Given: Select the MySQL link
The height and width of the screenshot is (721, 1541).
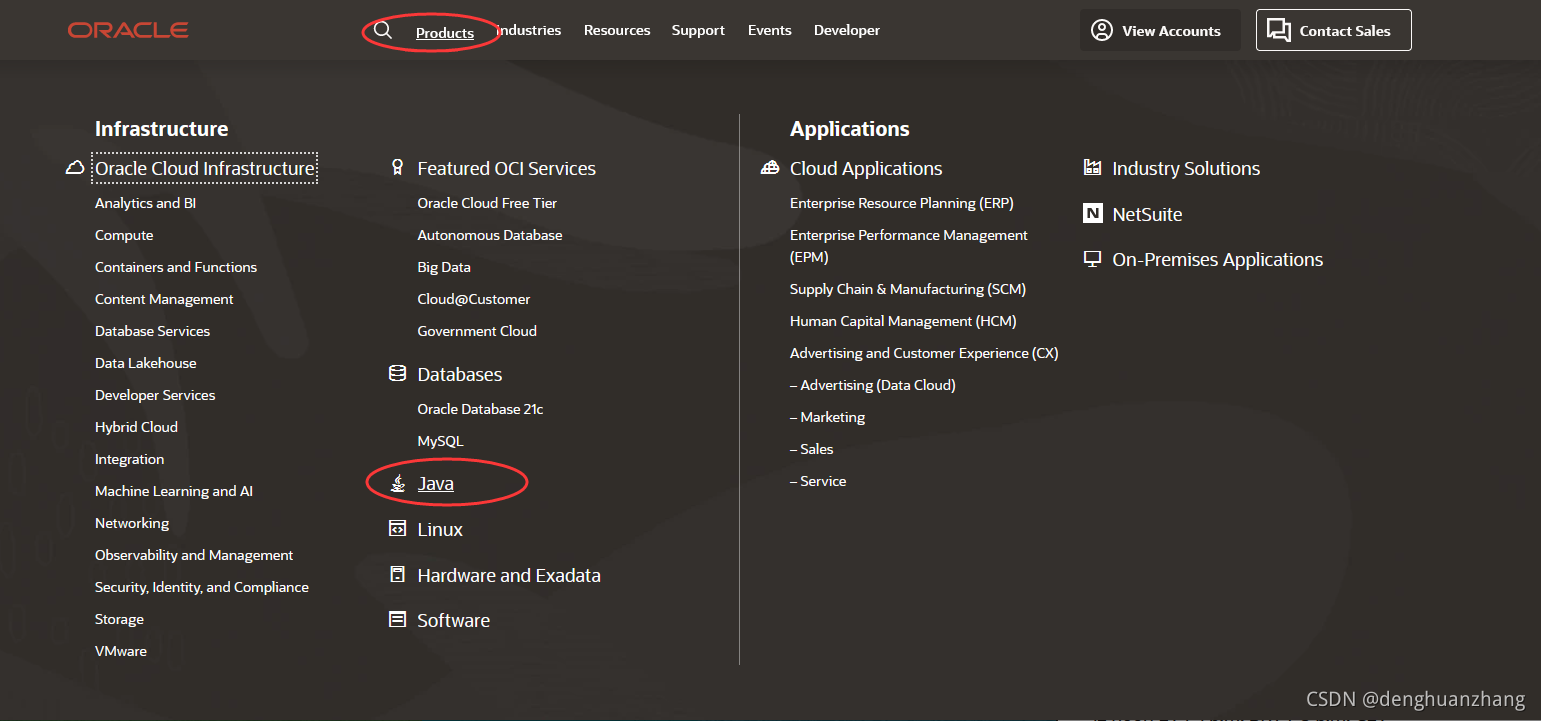Looking at the screenshot, I should [440, 441].
